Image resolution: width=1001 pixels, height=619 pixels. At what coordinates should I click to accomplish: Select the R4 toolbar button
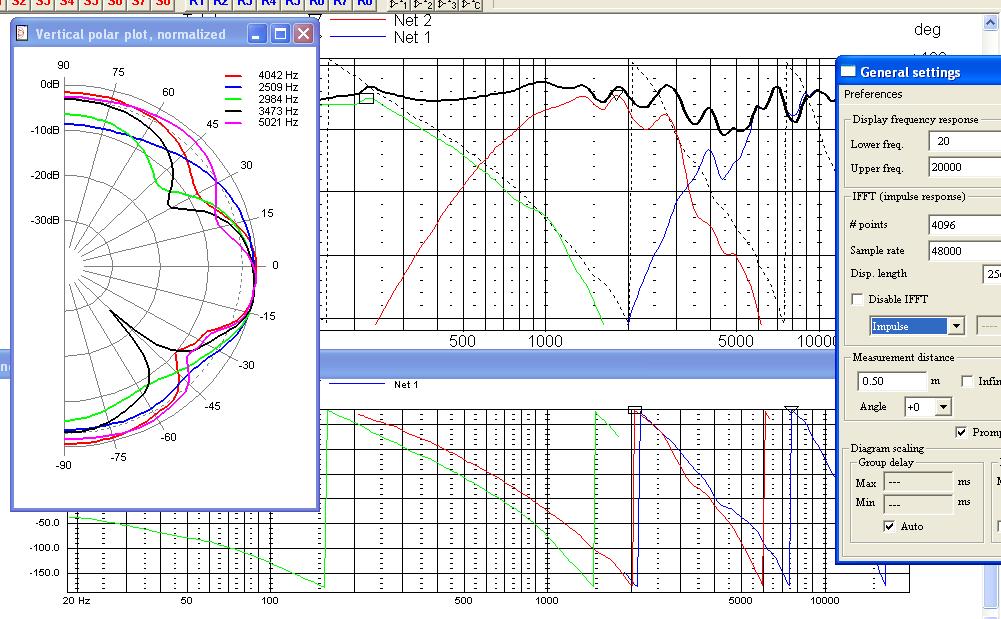[269, 3]
